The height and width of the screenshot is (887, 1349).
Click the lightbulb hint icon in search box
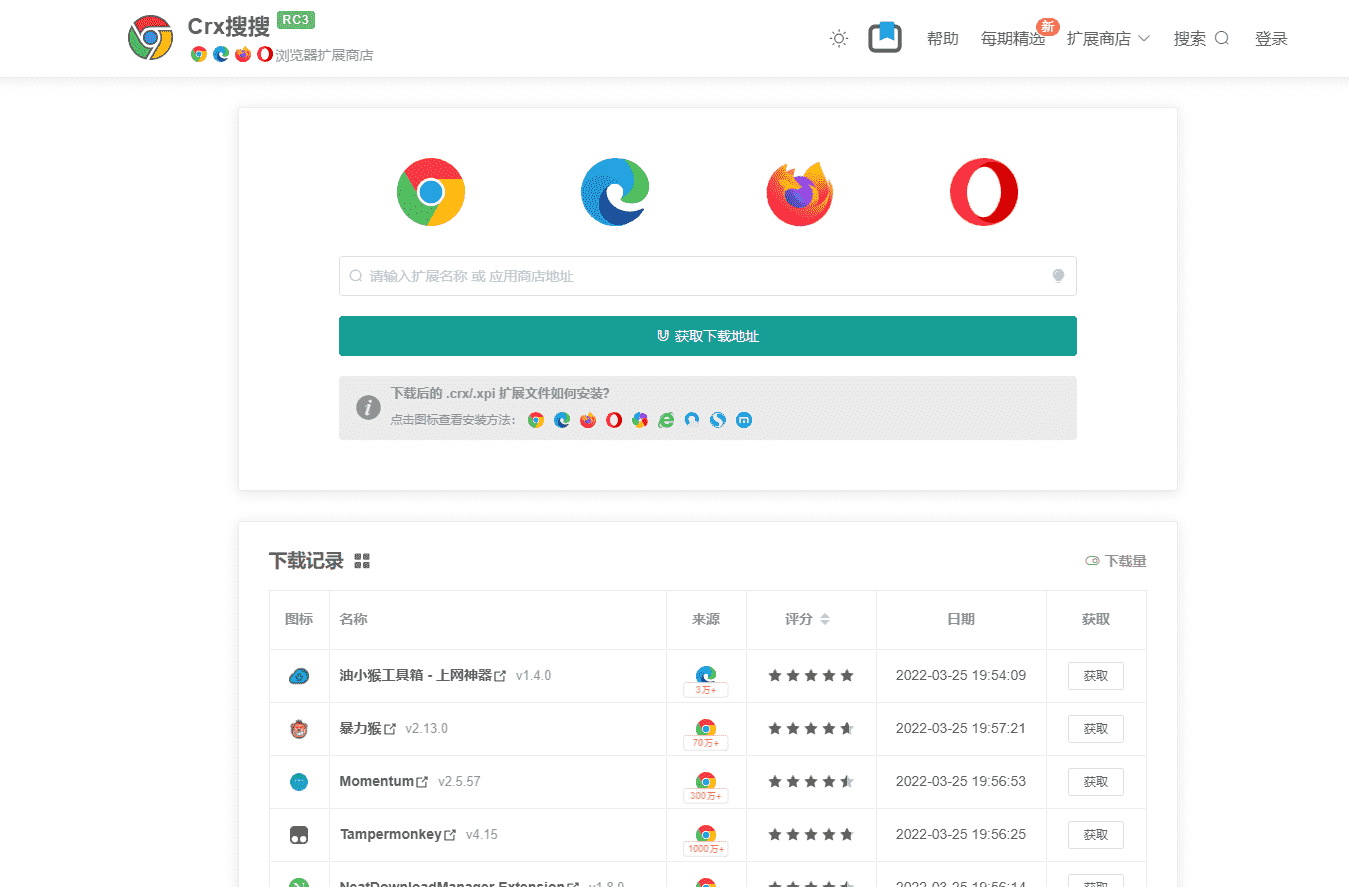point(1058,276)
